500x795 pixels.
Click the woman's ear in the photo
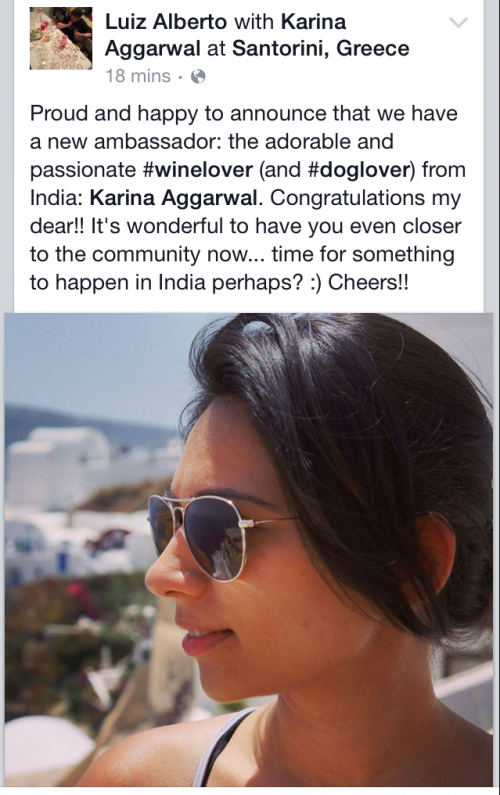coord(435,554)
